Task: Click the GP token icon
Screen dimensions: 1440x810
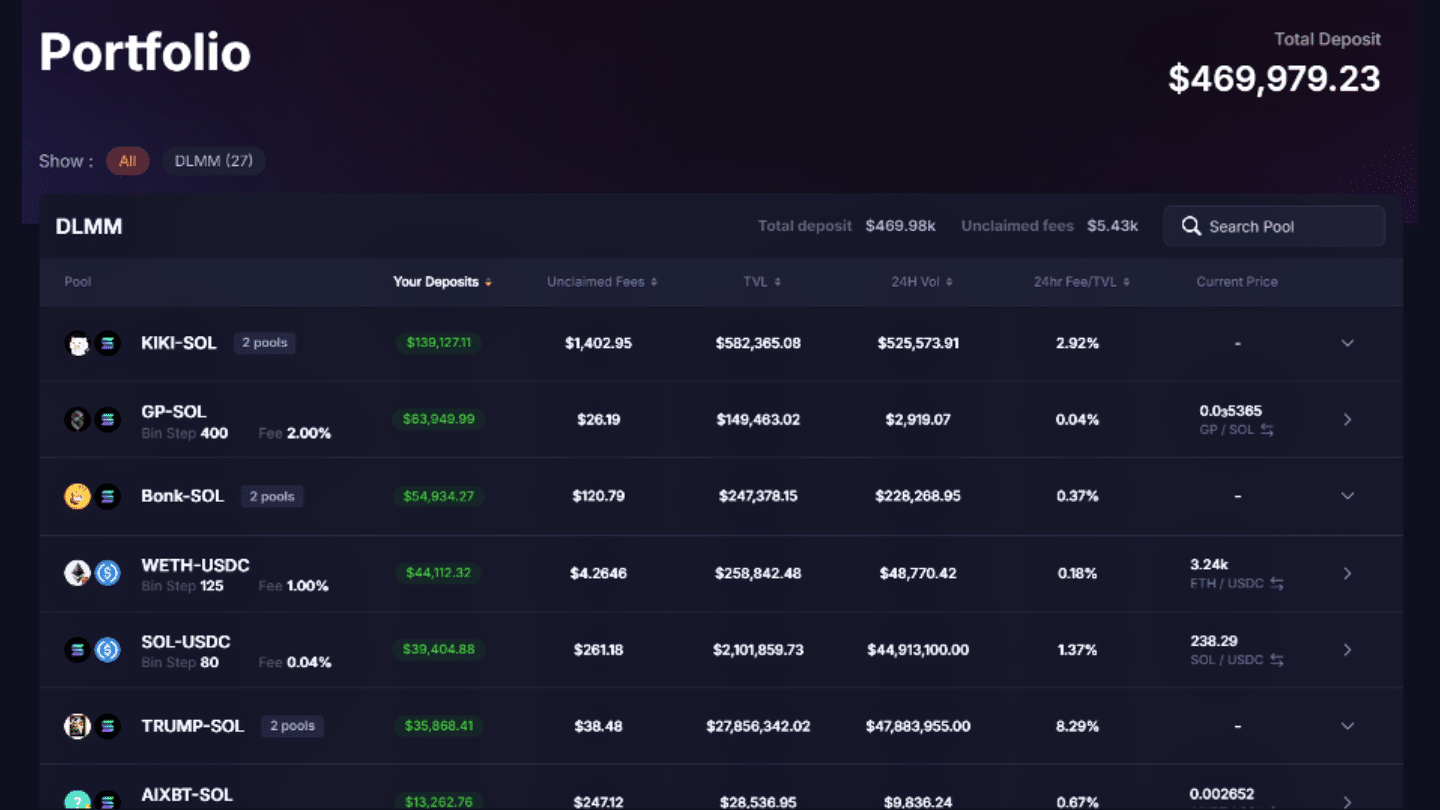Action: [78, 420]
